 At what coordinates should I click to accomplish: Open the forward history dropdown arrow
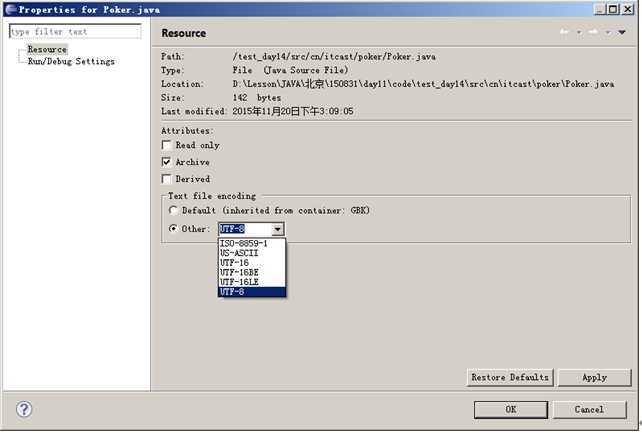608,32
